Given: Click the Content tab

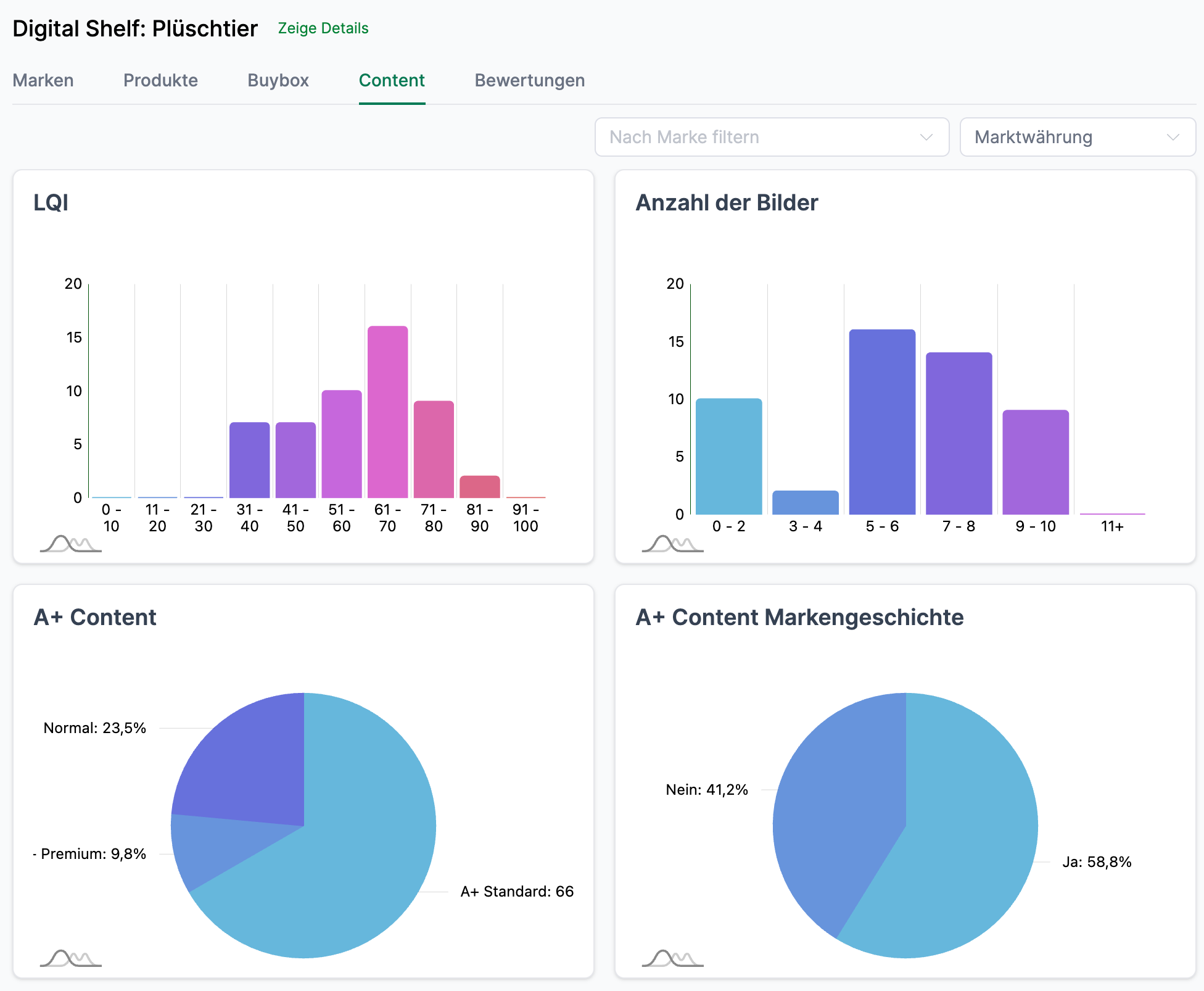Looking at the screenshot, I should click(392, 80).
